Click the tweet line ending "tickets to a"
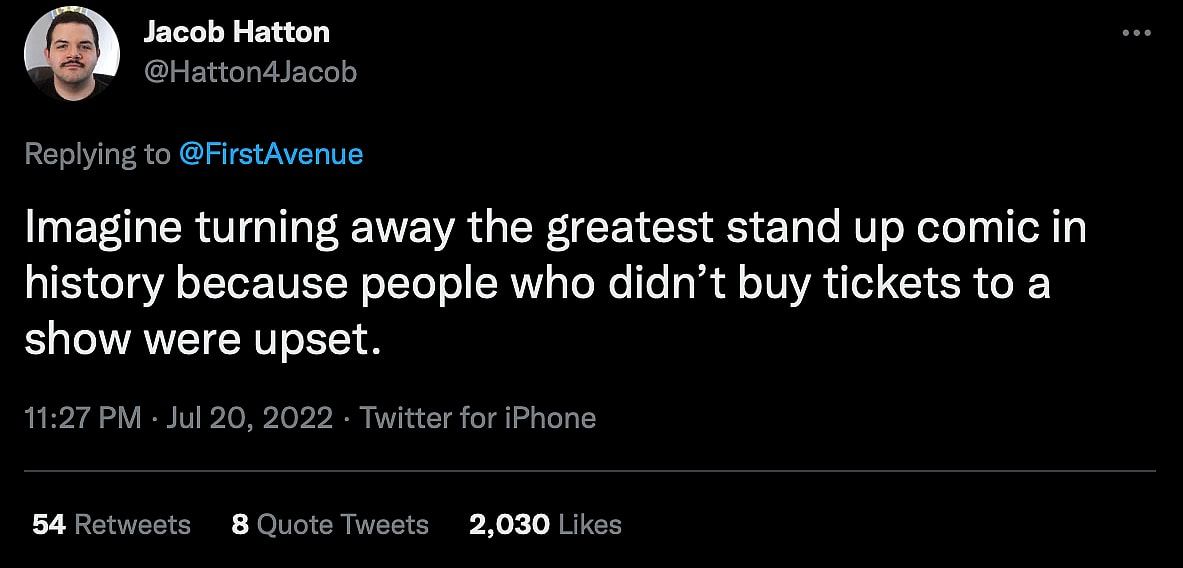1183x568 pixels. pos(537,285)
